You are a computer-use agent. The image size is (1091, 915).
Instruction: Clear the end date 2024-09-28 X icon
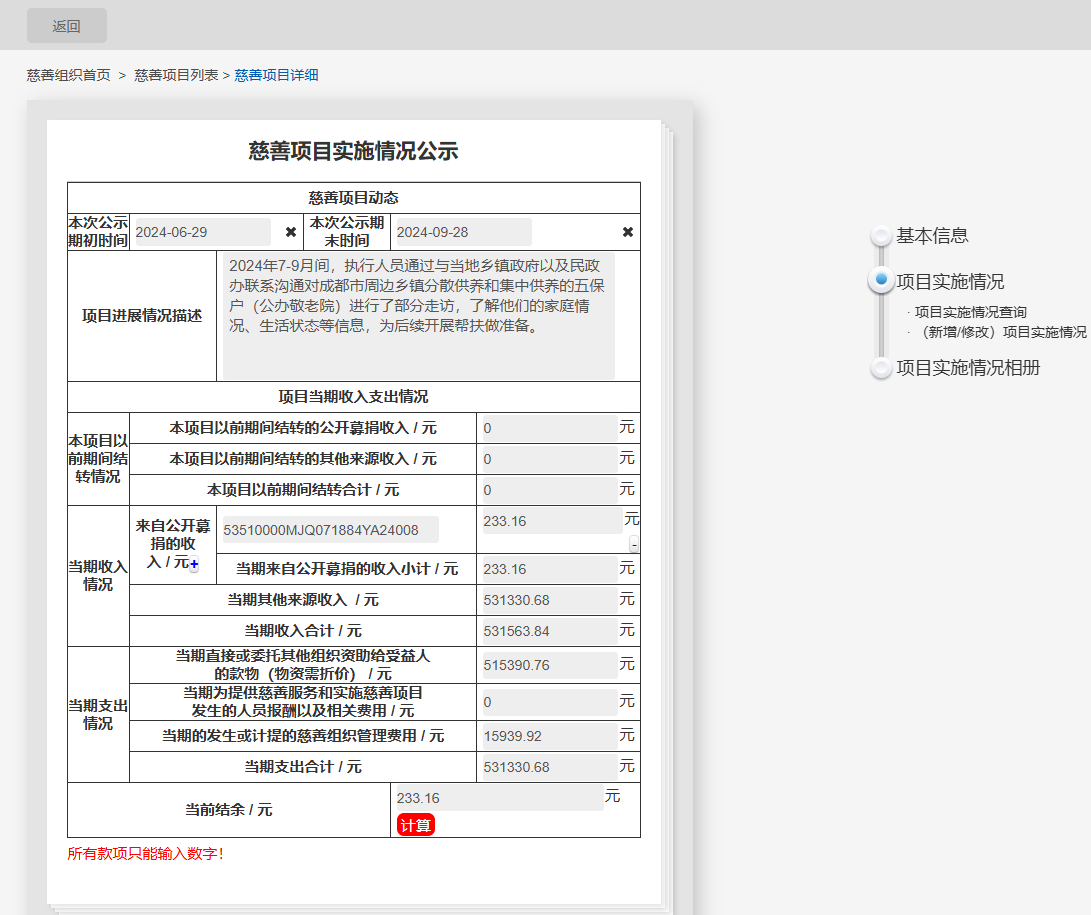pos(628,232)
